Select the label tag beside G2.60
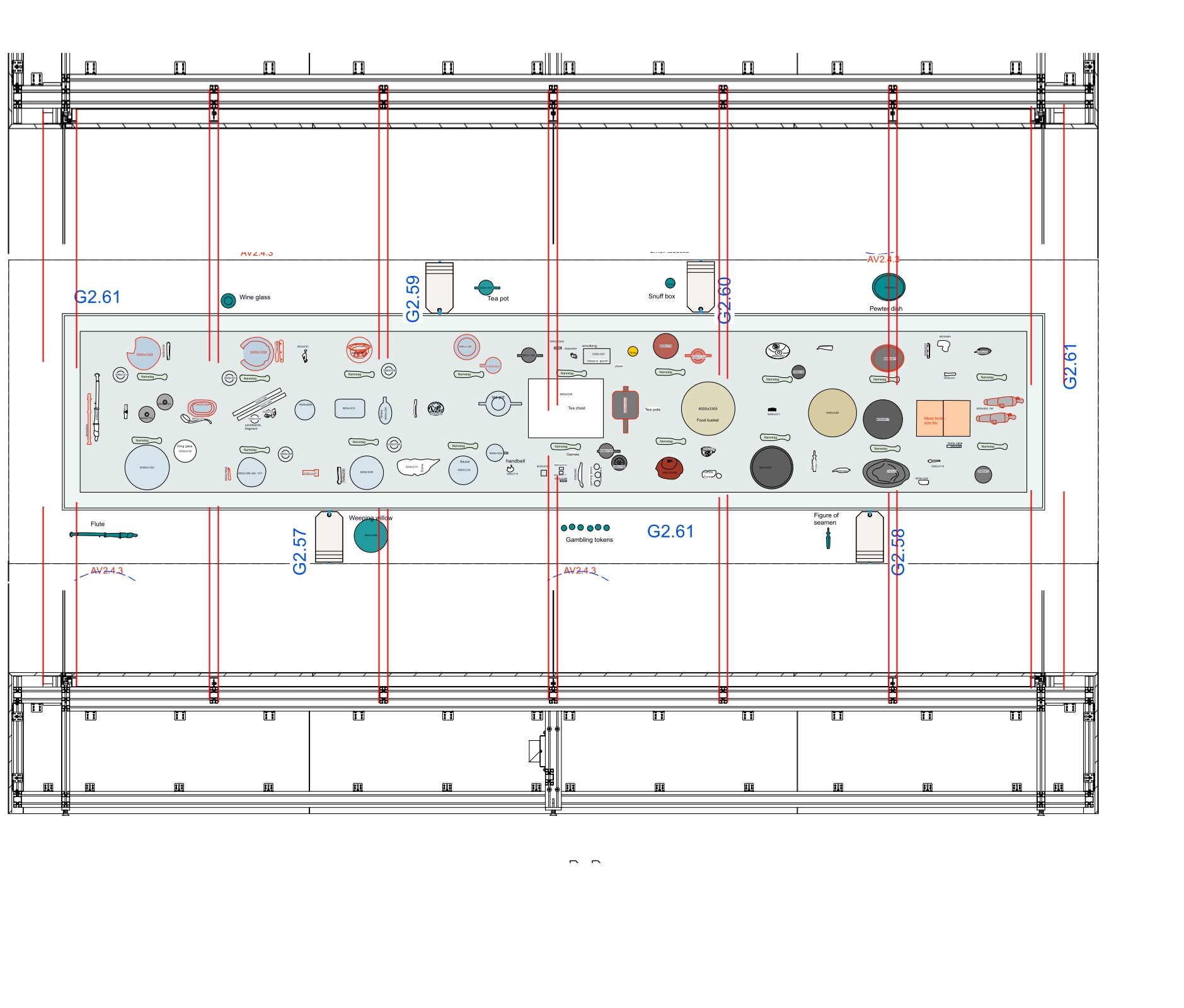 click(700, 287)
